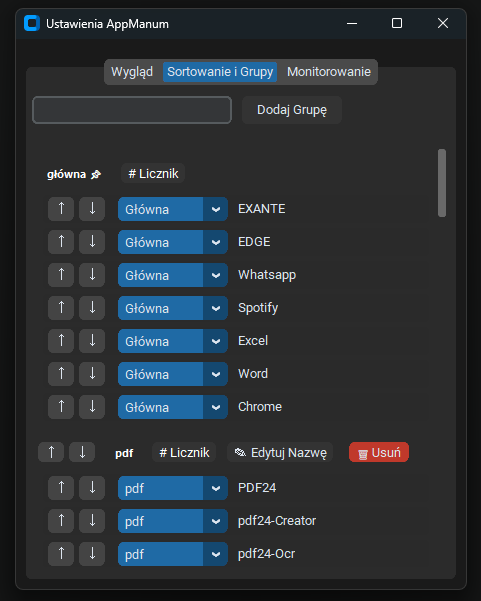The width and height of the screenshot is (481, 601).
Task: Click the pdf24-Ocr app name
Action: 267,554
